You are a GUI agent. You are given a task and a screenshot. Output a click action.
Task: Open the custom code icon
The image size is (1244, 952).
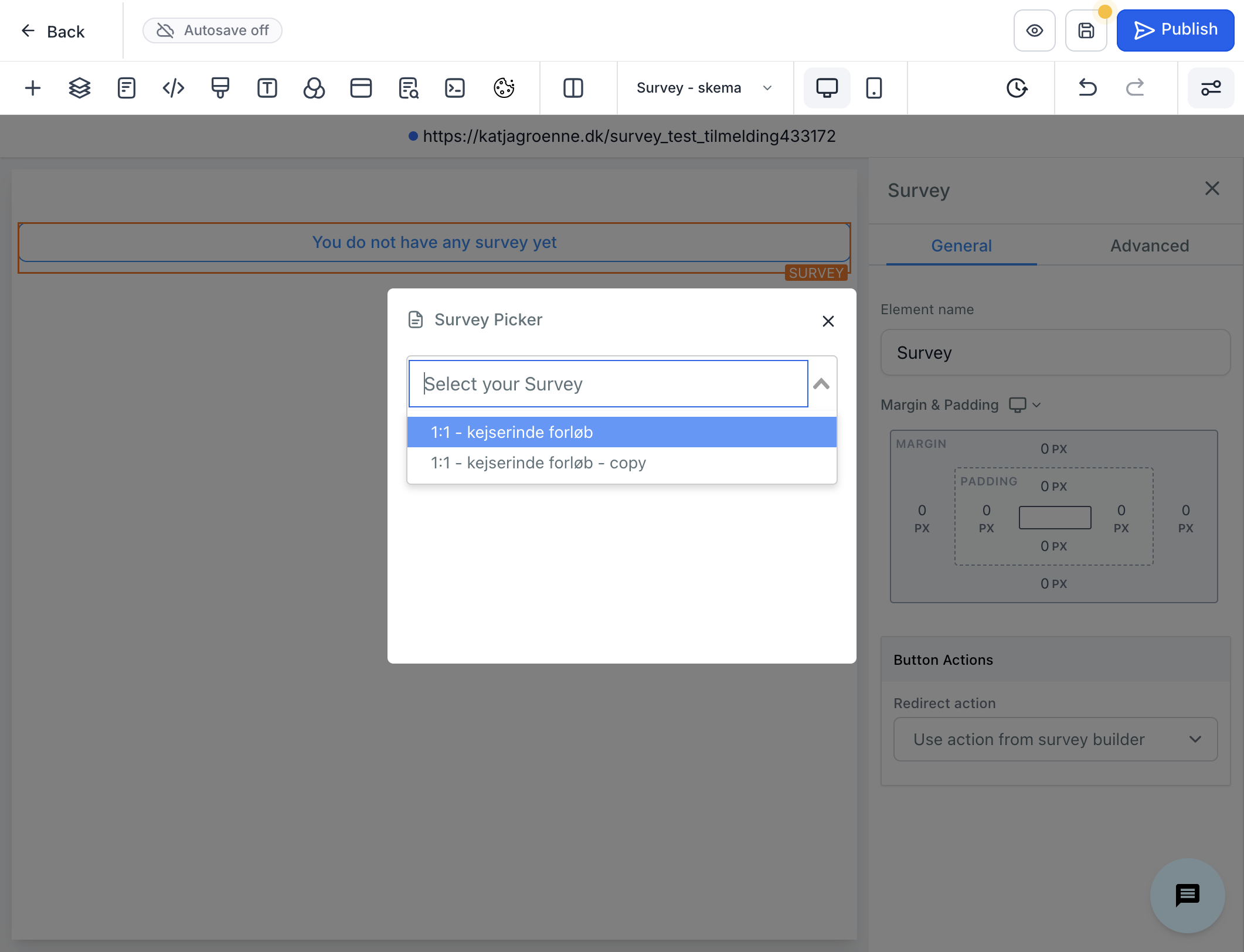click(174, 88)
